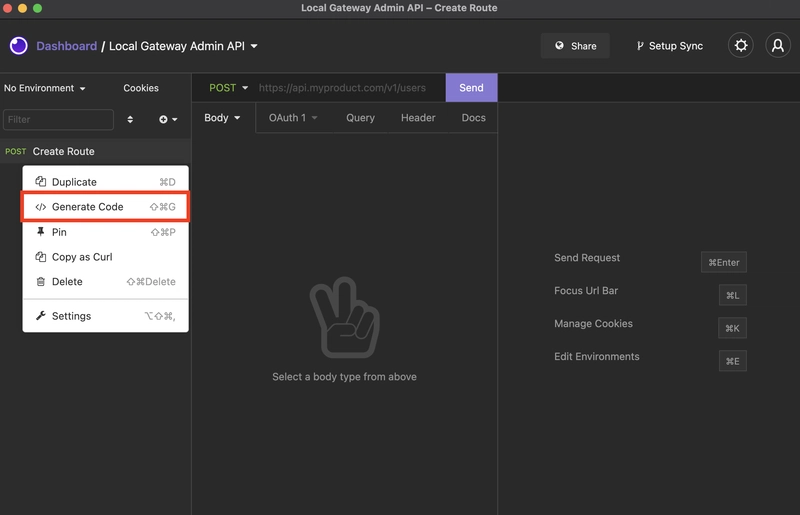
Task: Click the ⌘K shortcut key badge
Action: point(732,328)
